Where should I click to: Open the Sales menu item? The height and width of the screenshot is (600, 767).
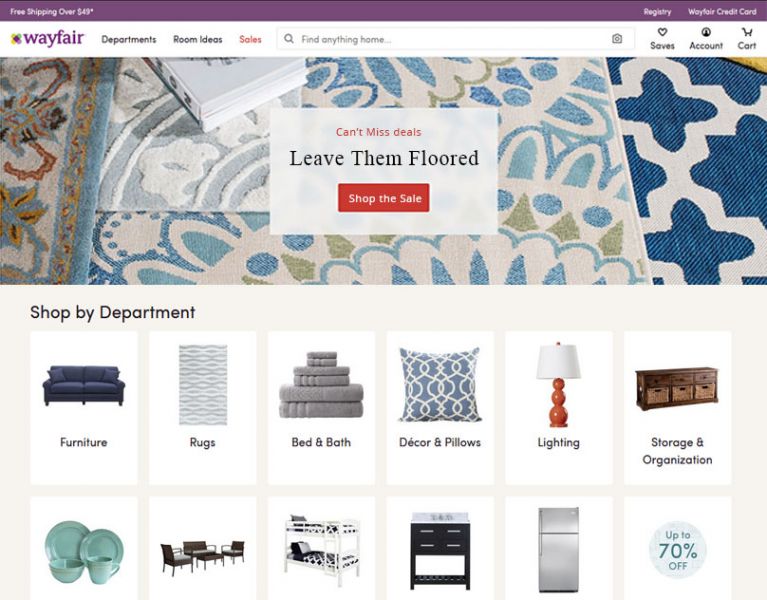250,40
